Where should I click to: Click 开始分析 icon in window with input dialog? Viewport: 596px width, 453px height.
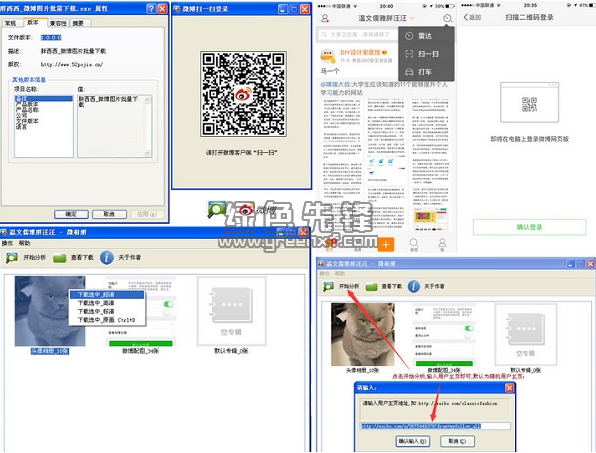click(328, 287)
